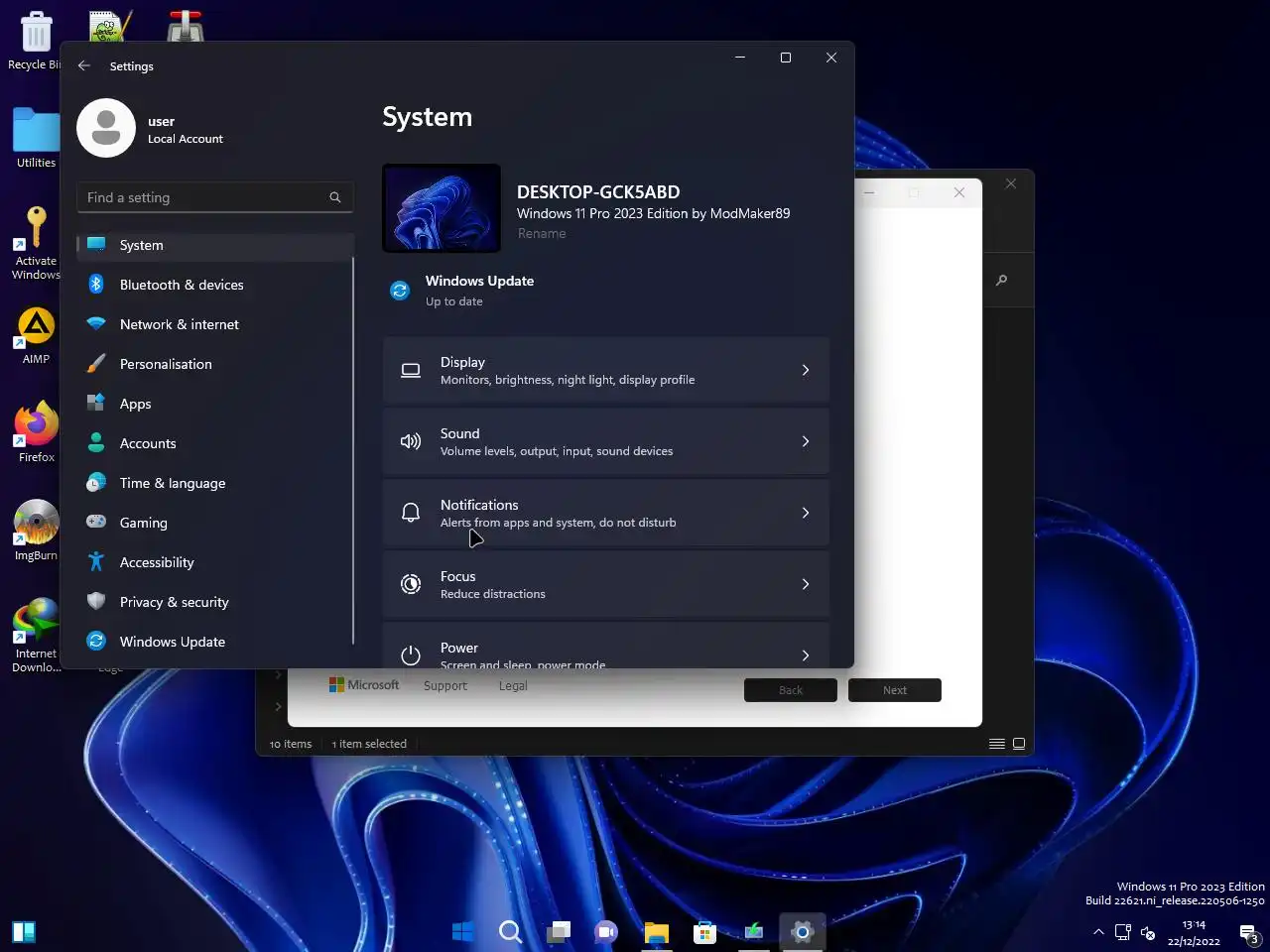Click the Windows Update sync icon in System
Viewport: 1270px width, 952px height.
coord(400,291)
